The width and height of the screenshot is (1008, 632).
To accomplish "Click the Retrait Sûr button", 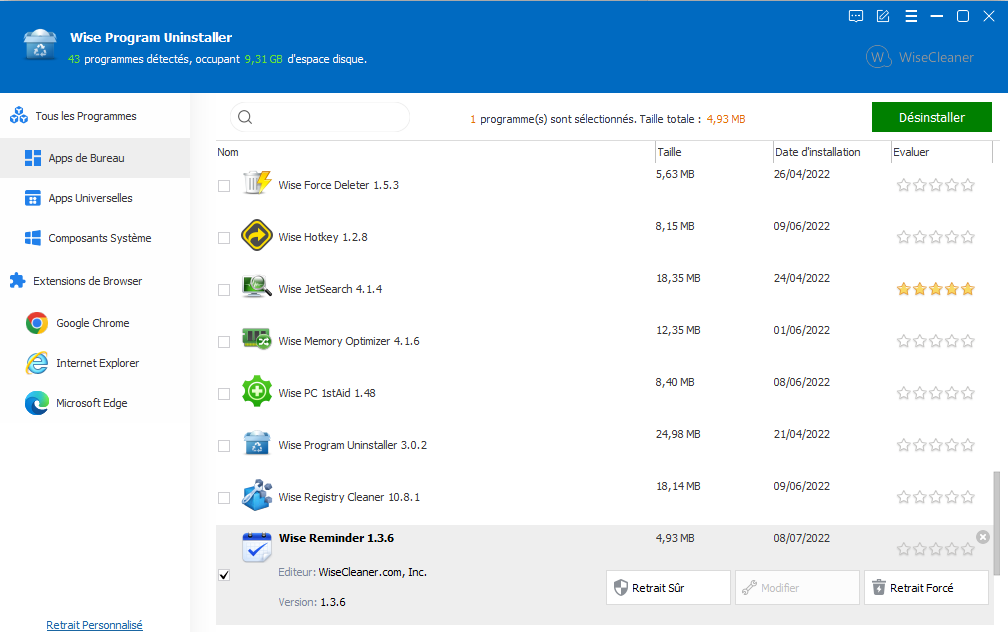I will 668,588.
